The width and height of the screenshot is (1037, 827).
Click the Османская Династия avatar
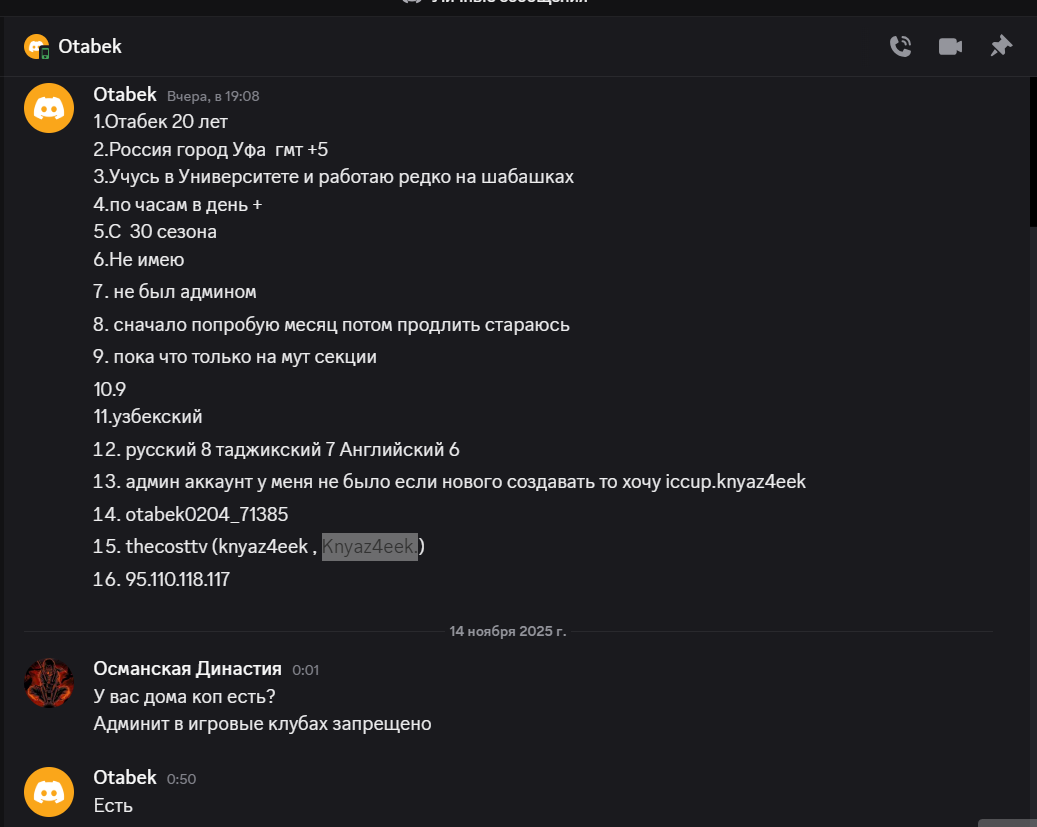[49, 684]
